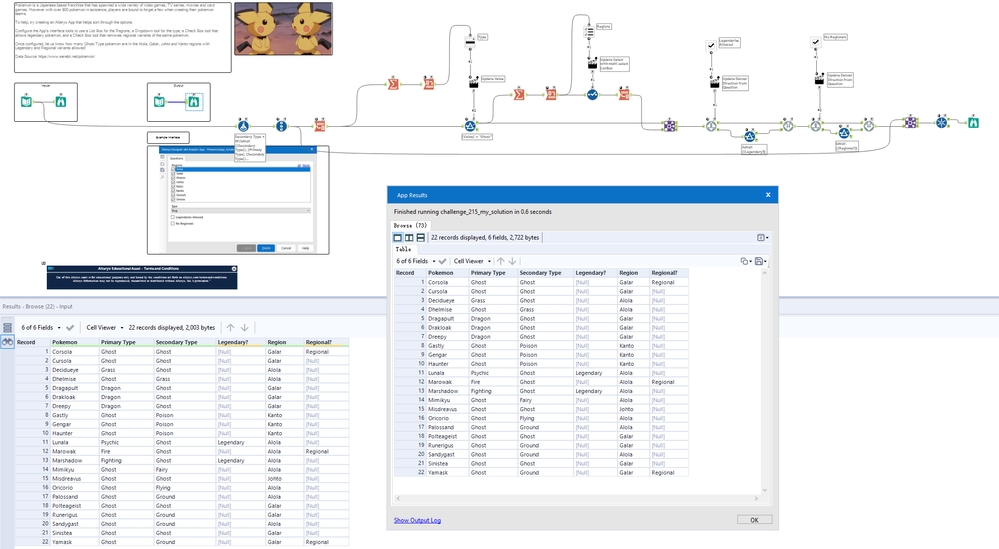The image size is (999, 549).
Task: Select the Drop Down interface tool labeled Type
Action: (470, 41)
